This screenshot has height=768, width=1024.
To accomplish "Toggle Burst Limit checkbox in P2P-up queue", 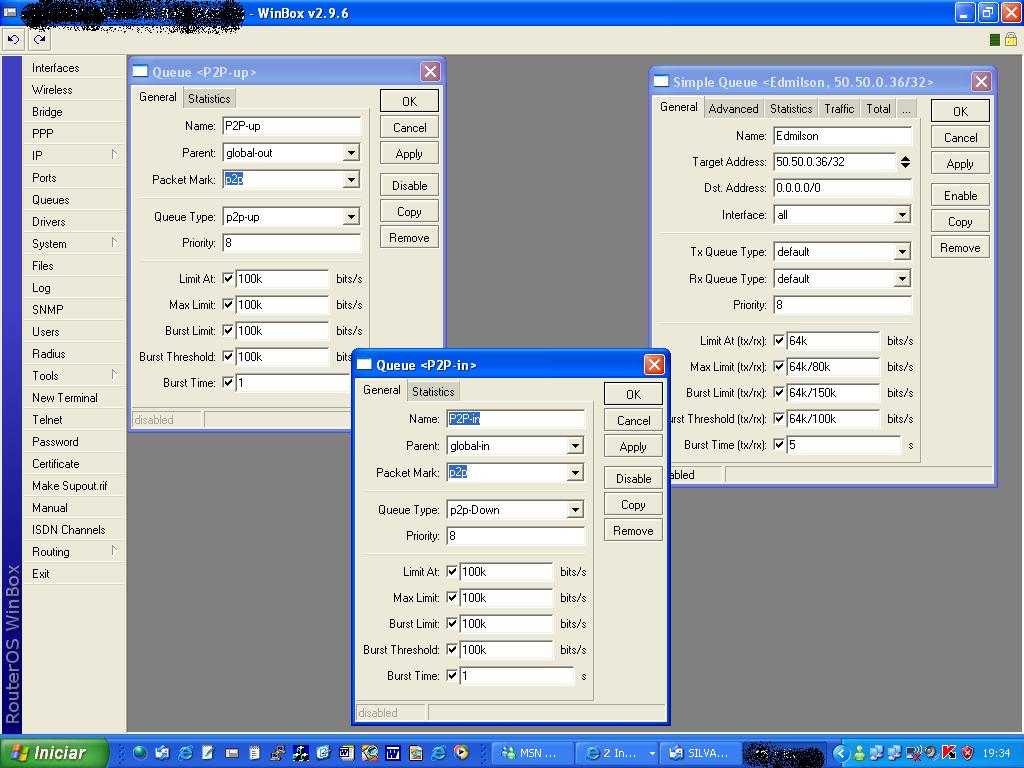I will pyautogui.click(x=227, y=331).
